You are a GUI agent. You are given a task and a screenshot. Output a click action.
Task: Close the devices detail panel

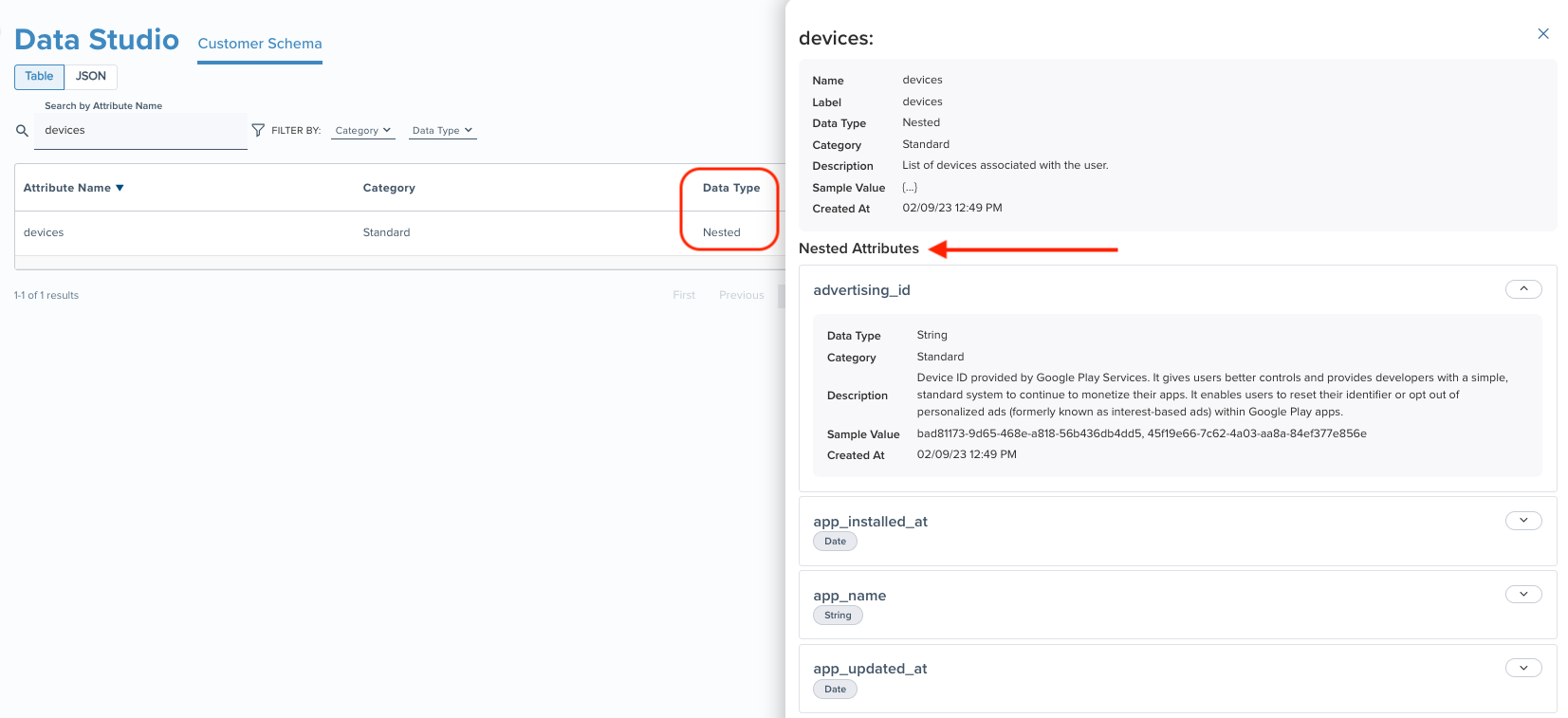pyautogui.click(x=1543, y=33)
